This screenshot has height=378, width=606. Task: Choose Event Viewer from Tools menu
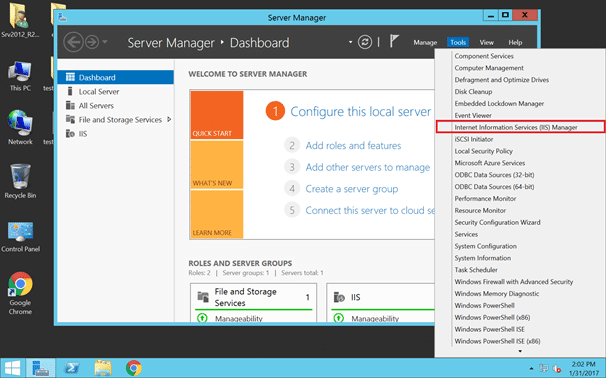click(x=473, y=115)
